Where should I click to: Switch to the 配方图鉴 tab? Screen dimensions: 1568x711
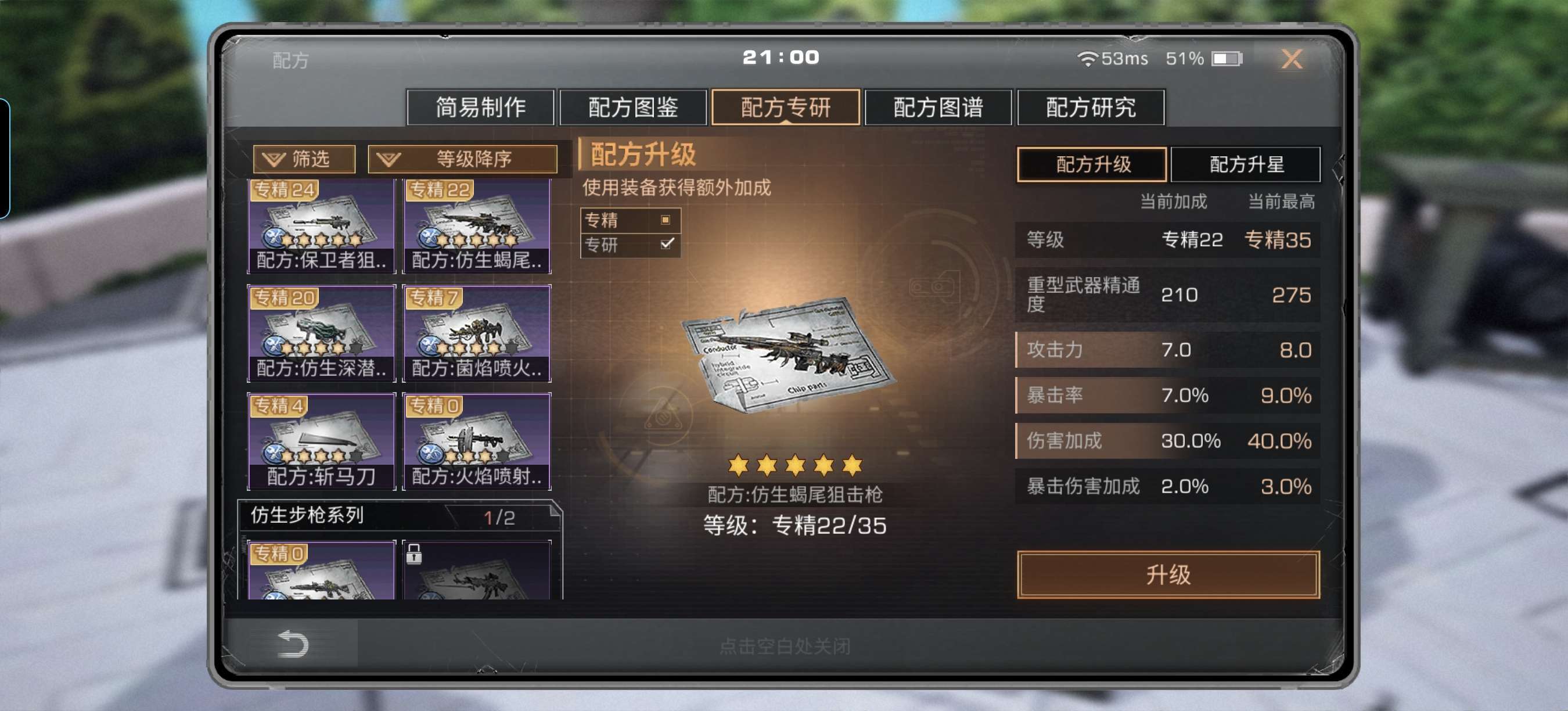point(633,107)
